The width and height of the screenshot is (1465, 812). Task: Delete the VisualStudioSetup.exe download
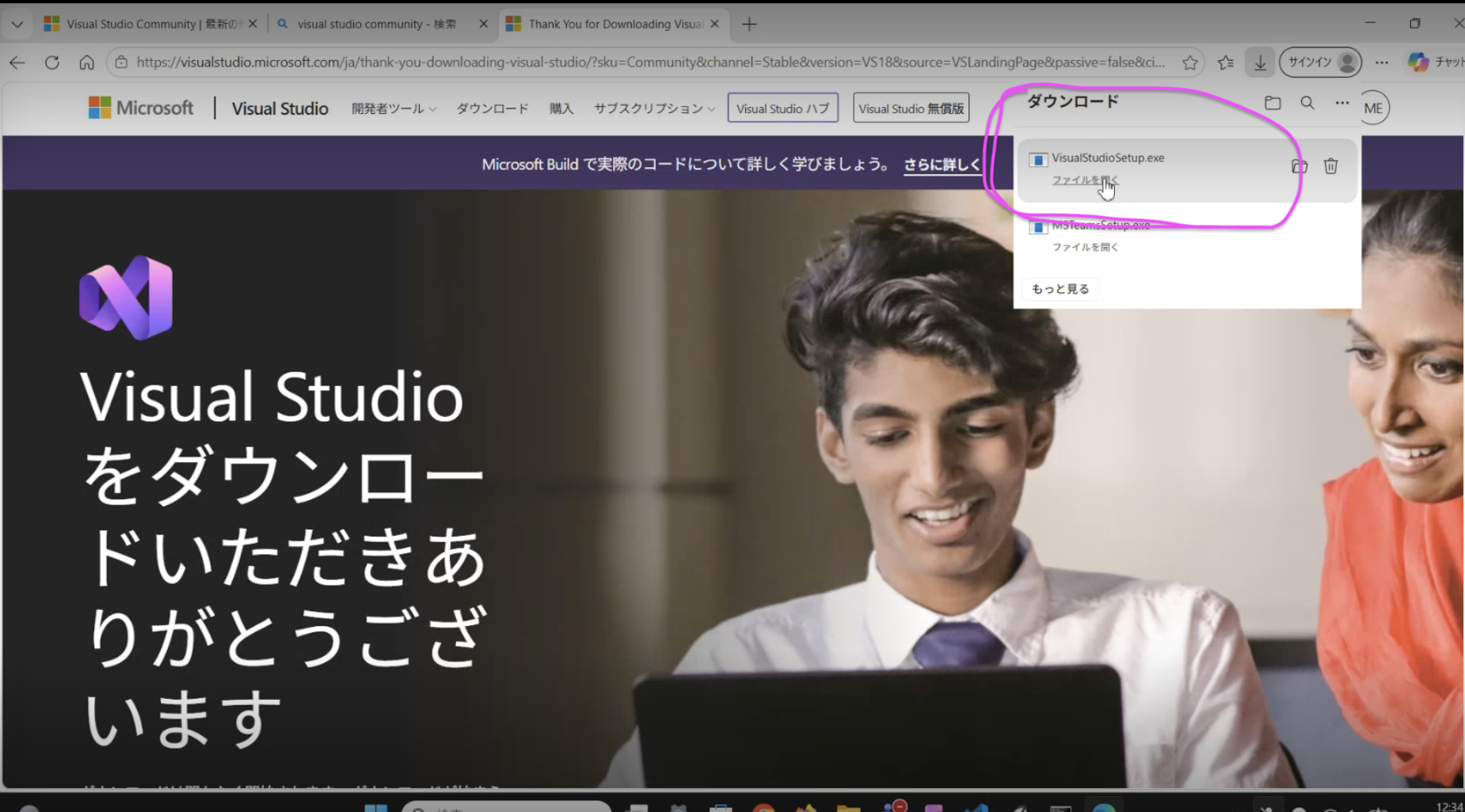tap(1330, 166)
